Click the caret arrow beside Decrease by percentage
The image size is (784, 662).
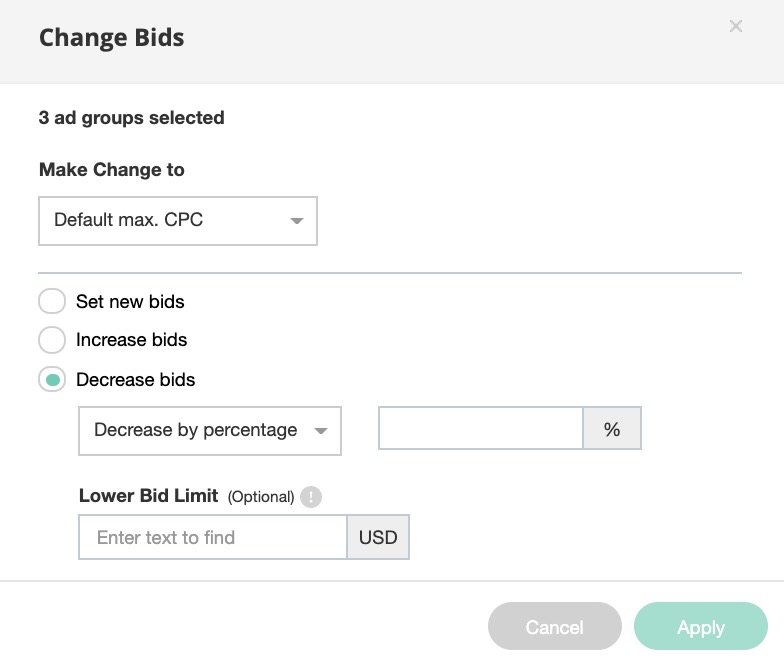(x=320, y=431)
